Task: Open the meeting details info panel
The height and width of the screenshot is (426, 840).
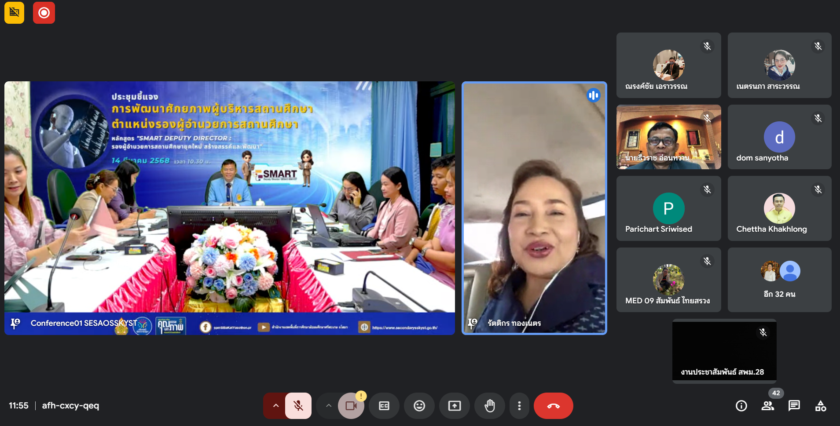Action: (x=741, y=405)
